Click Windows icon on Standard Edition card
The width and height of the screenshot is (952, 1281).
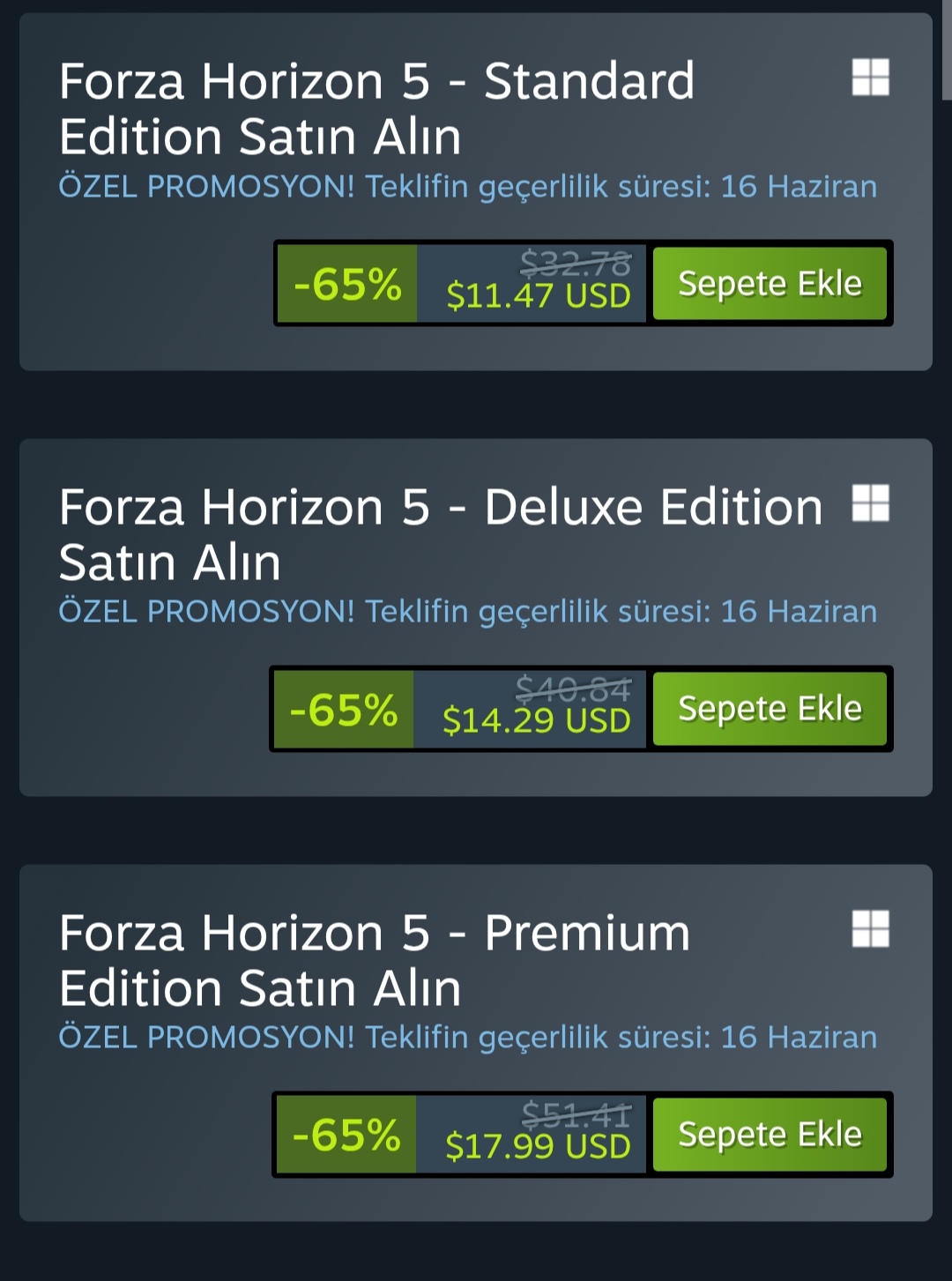coord(870,77)
